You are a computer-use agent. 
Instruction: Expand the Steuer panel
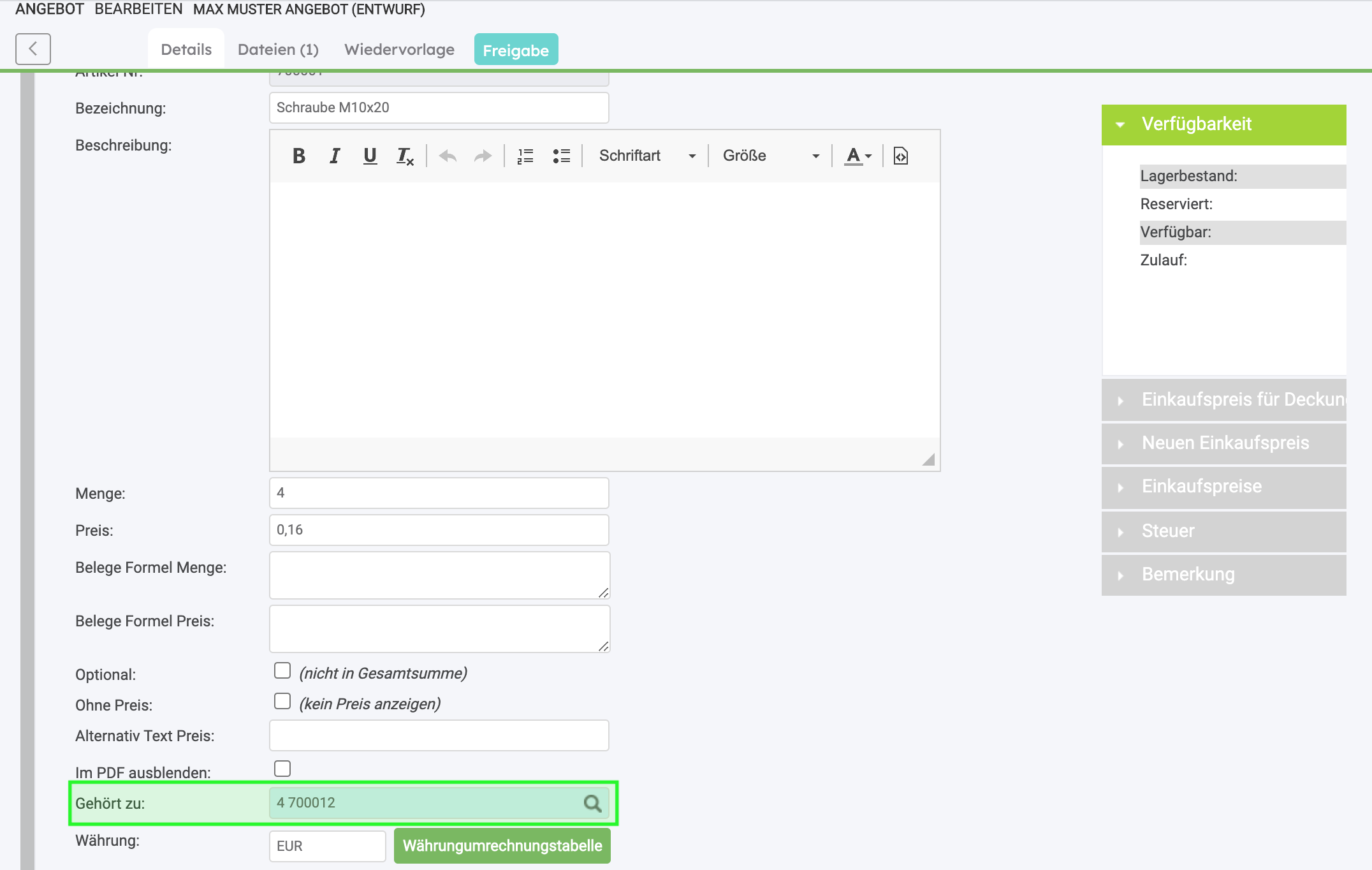click(x=1223, y=531)
